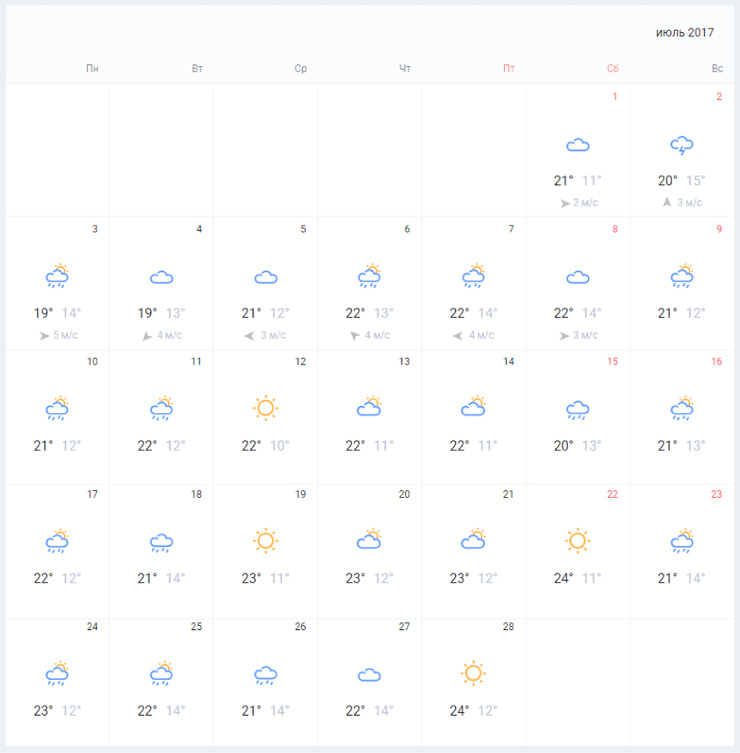
Task: Select the 19° temperature on July 4
Action: coord(147,313)
